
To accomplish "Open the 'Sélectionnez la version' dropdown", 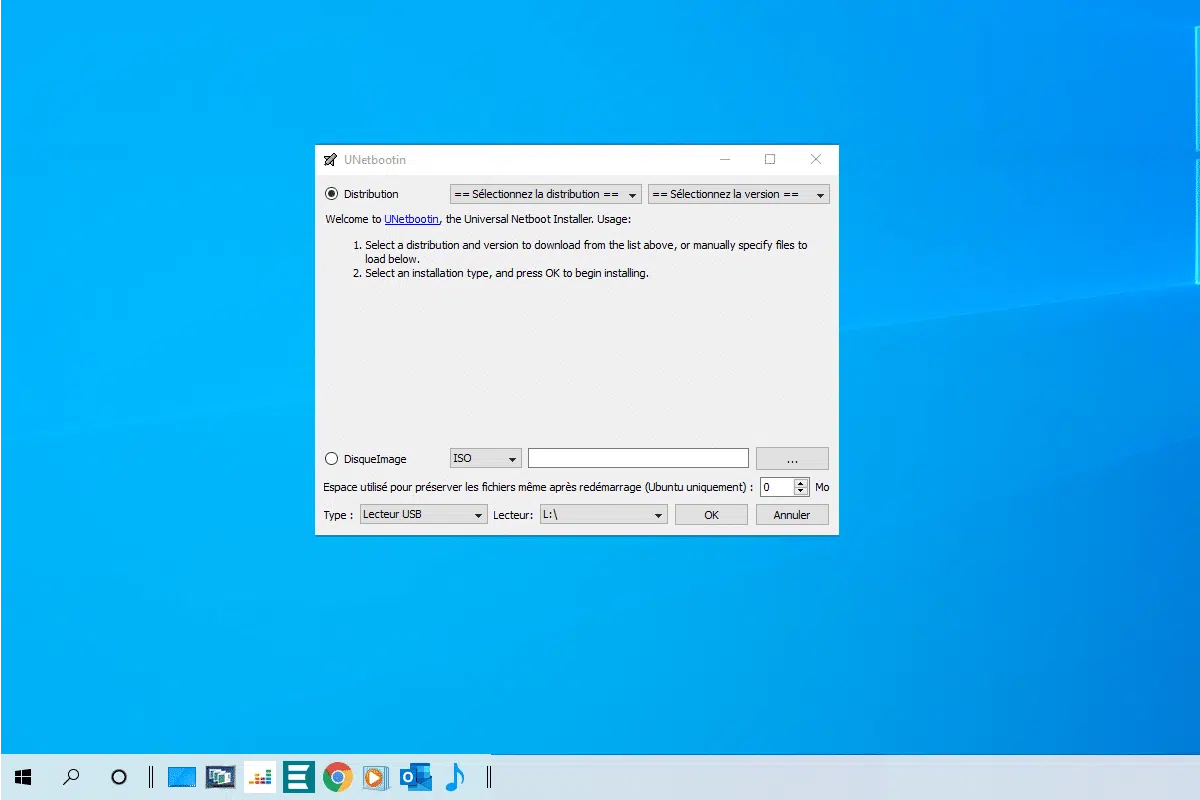I will point(739,194).
